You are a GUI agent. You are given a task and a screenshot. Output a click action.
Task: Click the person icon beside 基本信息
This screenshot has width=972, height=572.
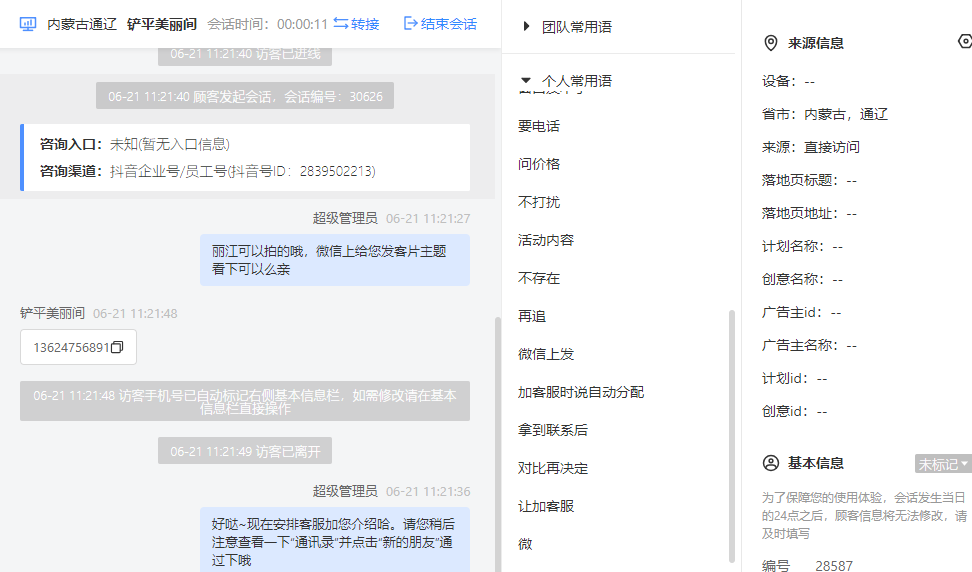771,463
